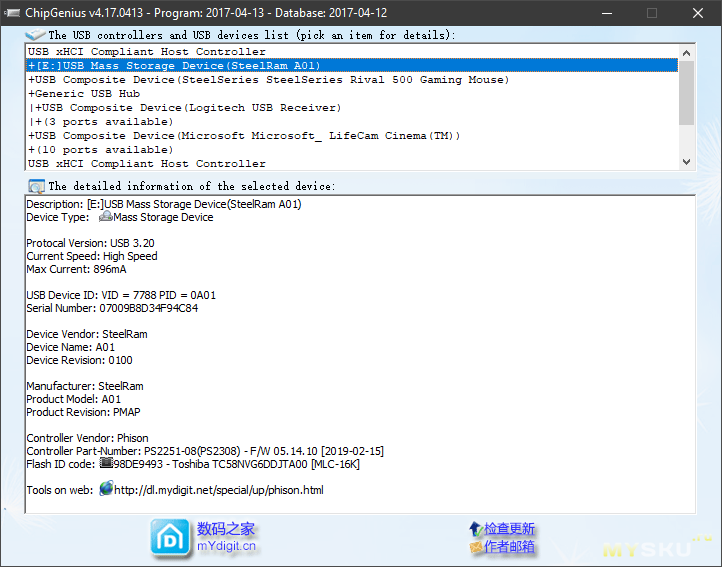Click the magnifier icon beside detailed information heading
The image size is (722, 567).
pyautogui.click(x=36, y=186)
